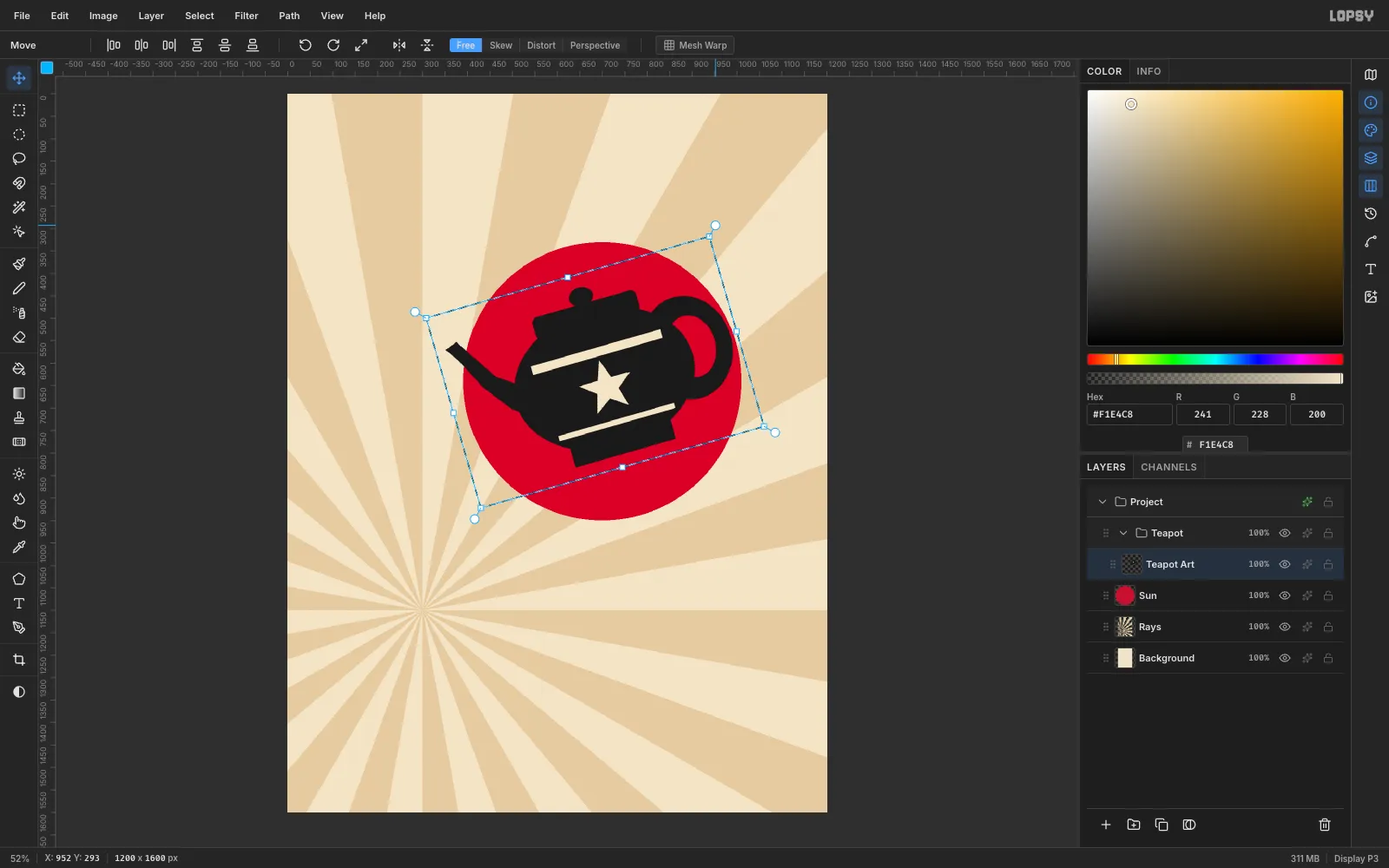Switch to the CHANNELS tab
The width and height of the screenshot is (1389, 868).
(x=1168, y=467)
